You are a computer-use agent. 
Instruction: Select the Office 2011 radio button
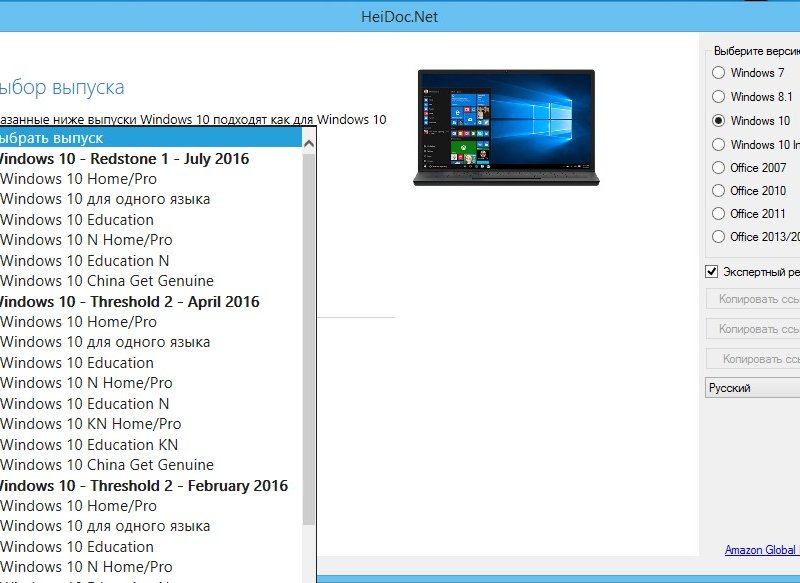718,214
